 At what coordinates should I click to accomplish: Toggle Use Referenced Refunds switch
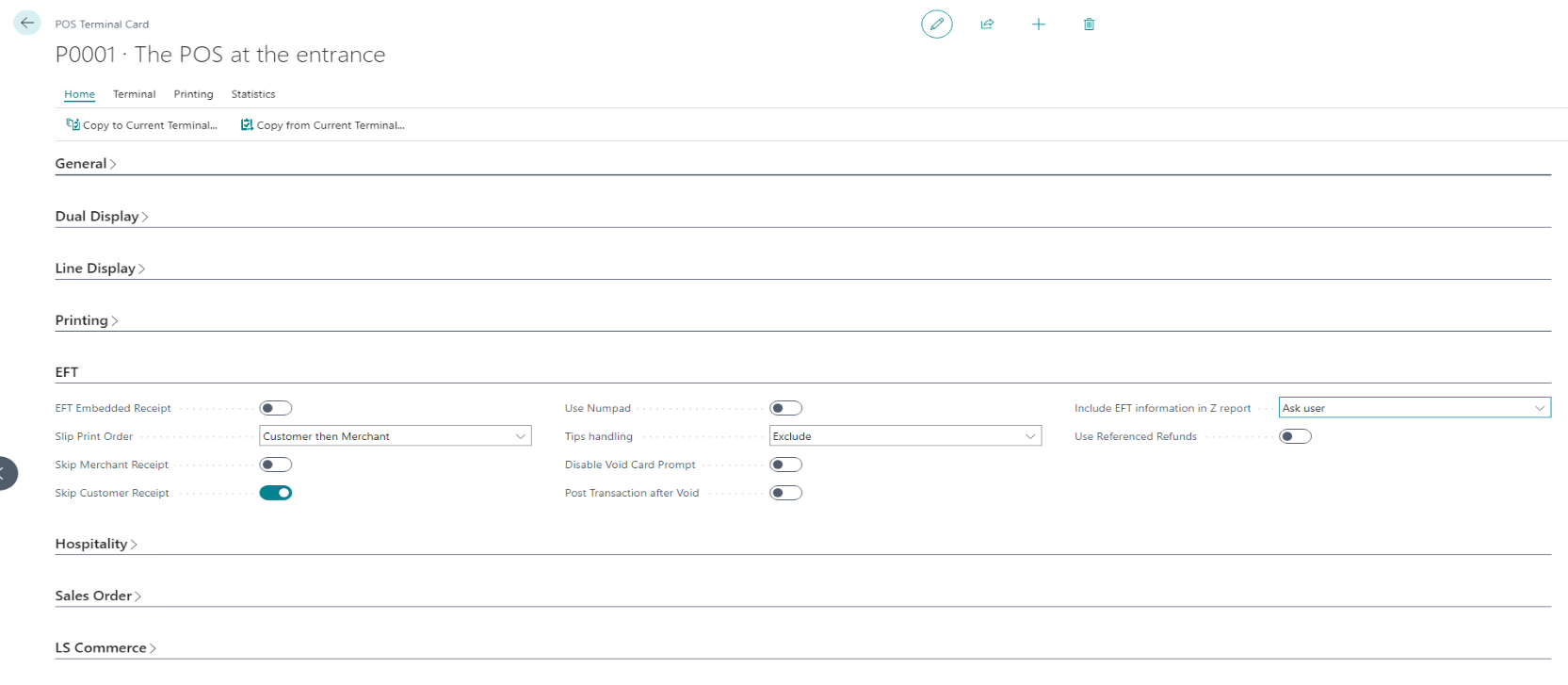pyautogui.click(x=1295, y=436)
